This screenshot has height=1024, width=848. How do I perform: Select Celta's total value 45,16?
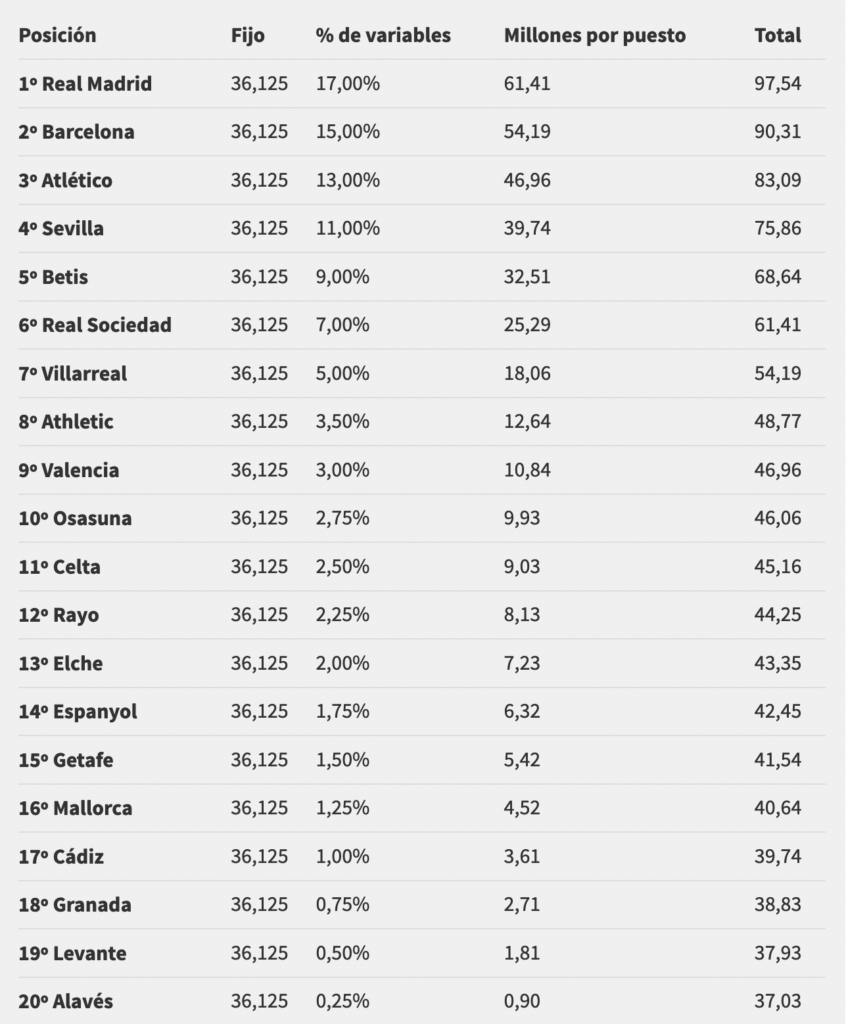[777, 567]
